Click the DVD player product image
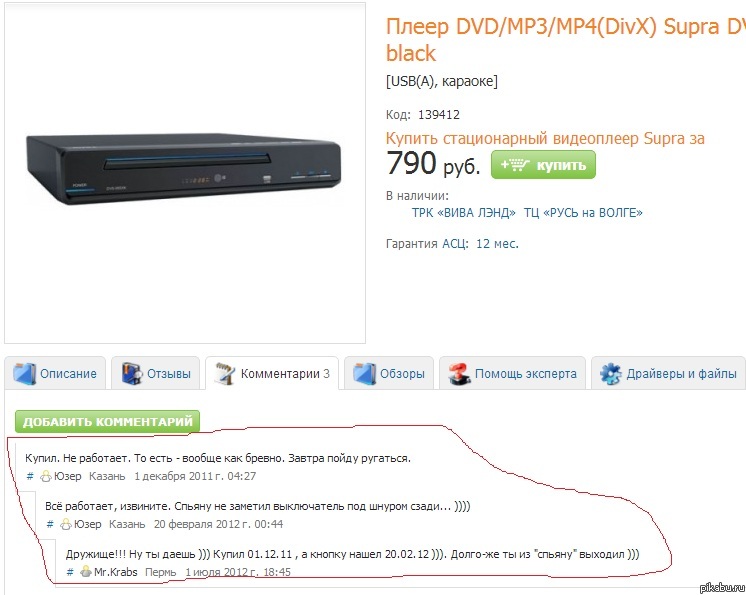 coord(185,169)
